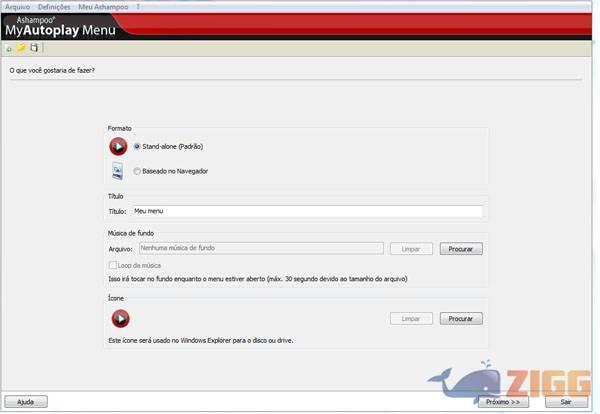Image resolution: width=600 pixels, height=414 pixels.
Task: Select the Stand-alone (Padrão) radio button
Action: (x=137, y=147)
